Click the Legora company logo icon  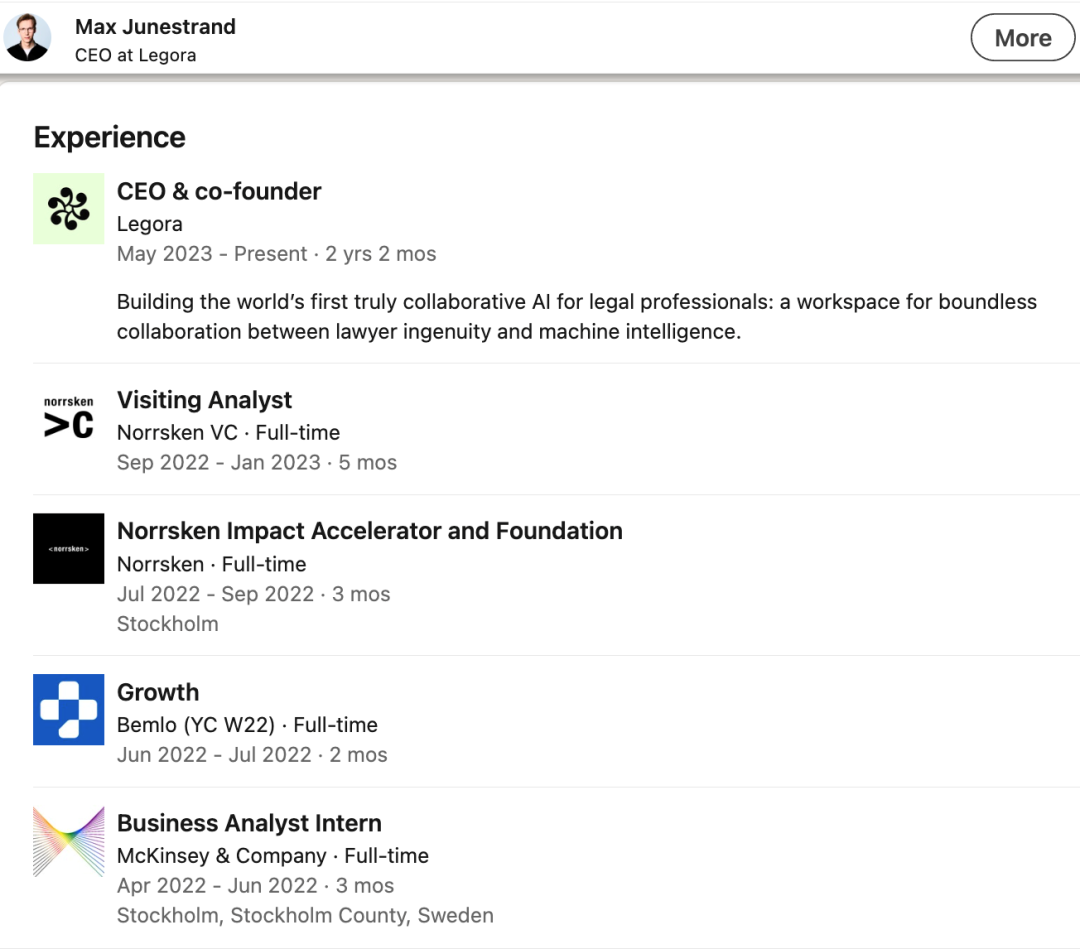coord(69,209)
